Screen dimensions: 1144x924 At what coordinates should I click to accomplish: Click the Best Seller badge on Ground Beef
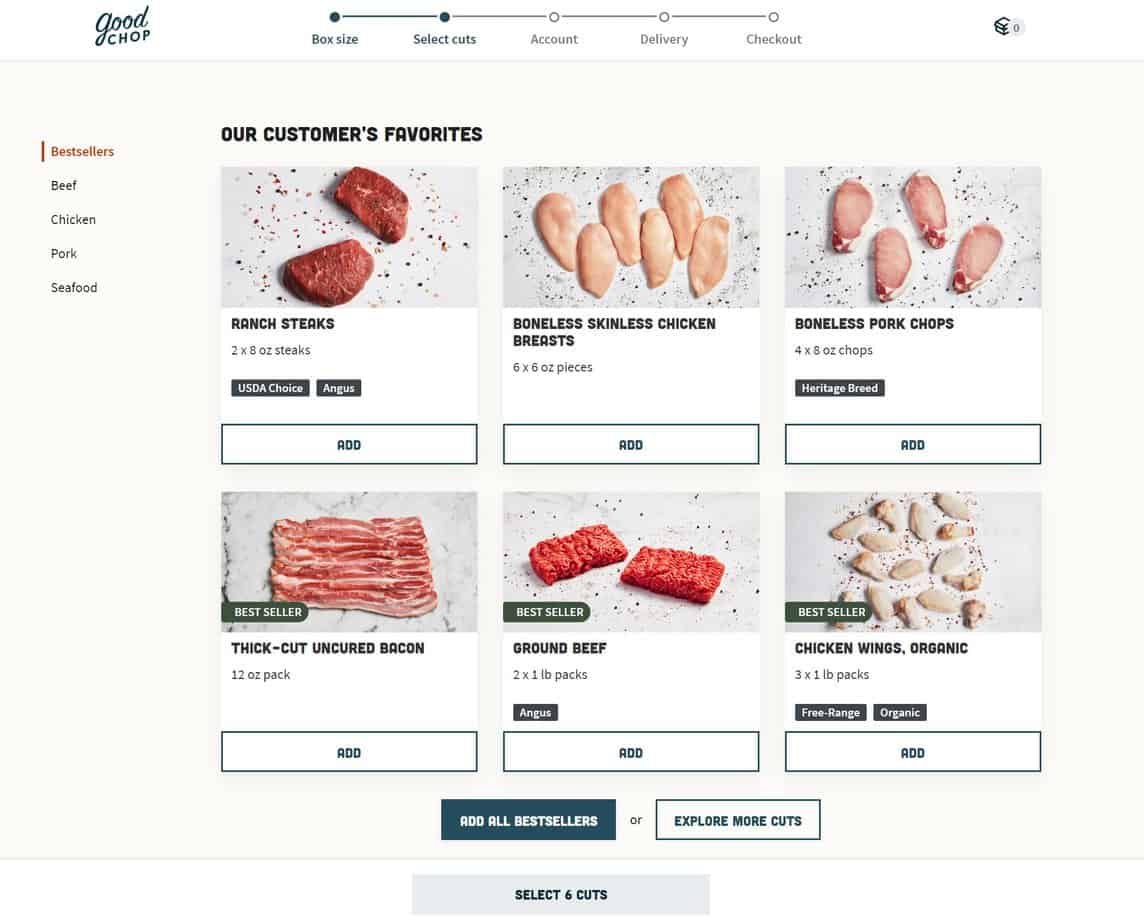pyautogui.click(x=548, y=611)
